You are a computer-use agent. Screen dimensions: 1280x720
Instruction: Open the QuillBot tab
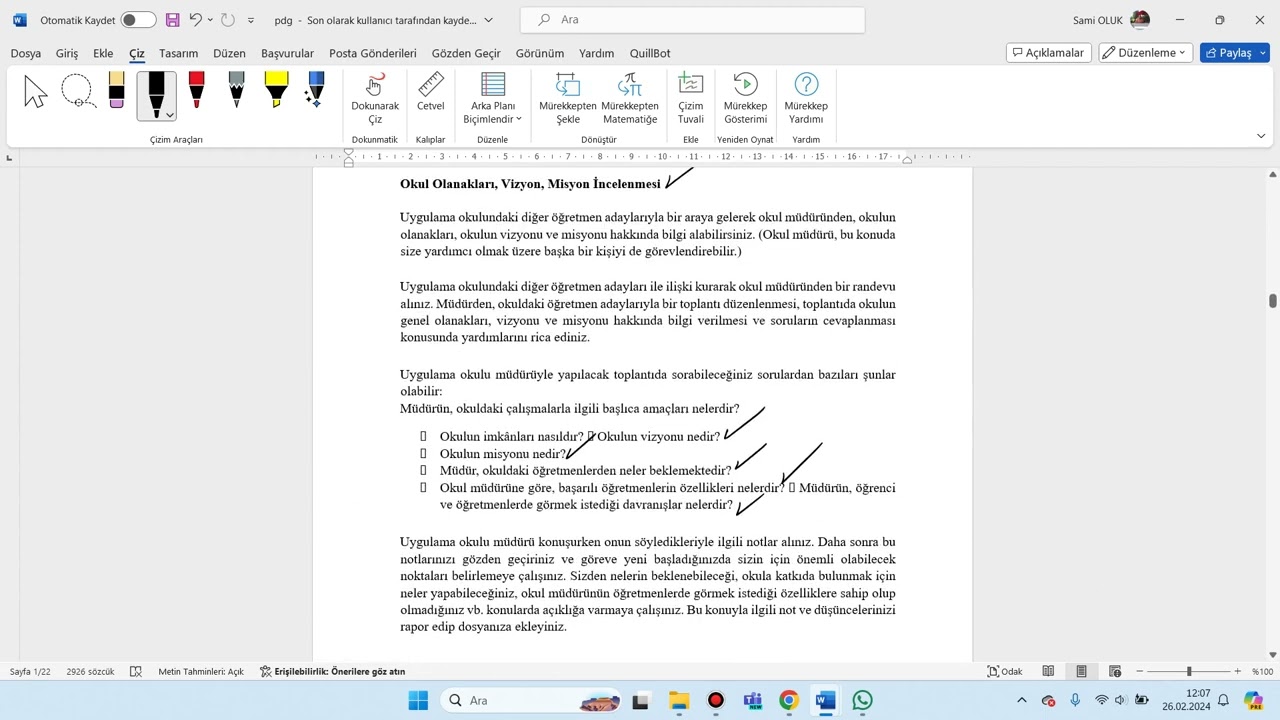(x=650, y=53)
